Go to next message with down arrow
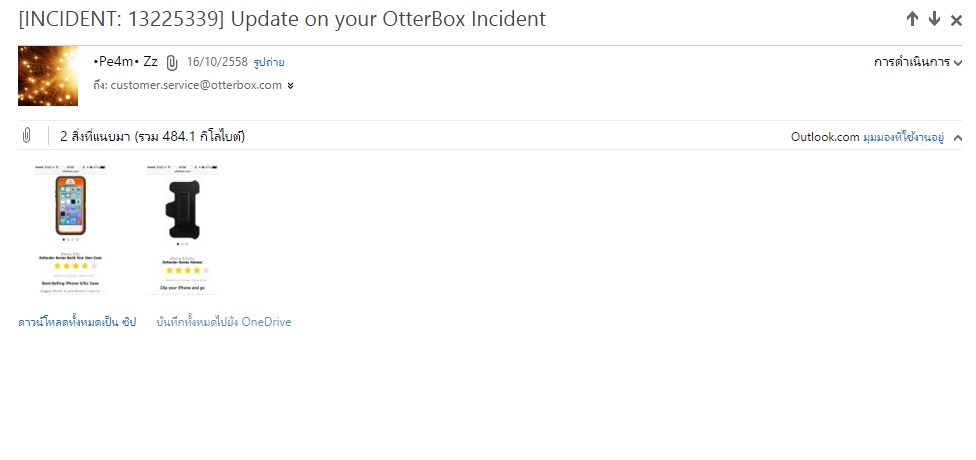Image resolution: width=976 pixels, height=460 pixels. tap(934, 19)
